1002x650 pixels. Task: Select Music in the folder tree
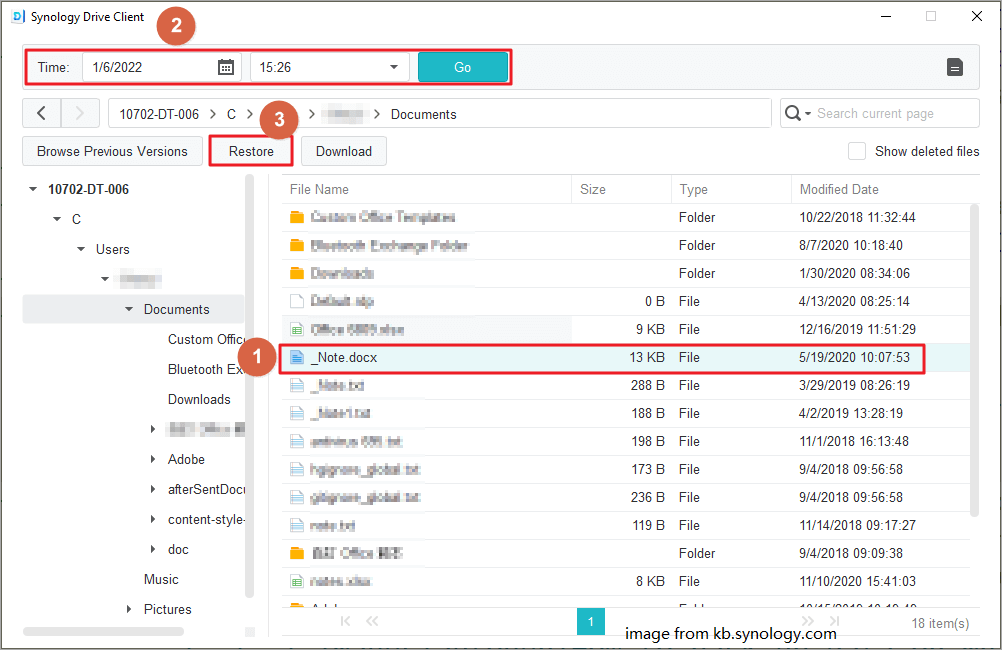[161, 579]
